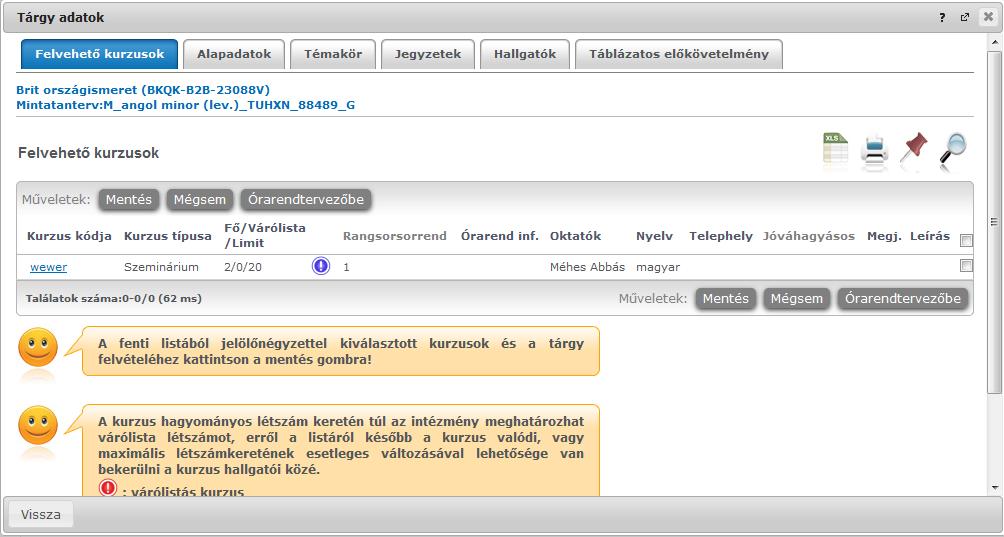Image resolution: width=1004 pixels, height=537 pixels.
Task: Click the Megj. column header
Action: coord(884,236)
